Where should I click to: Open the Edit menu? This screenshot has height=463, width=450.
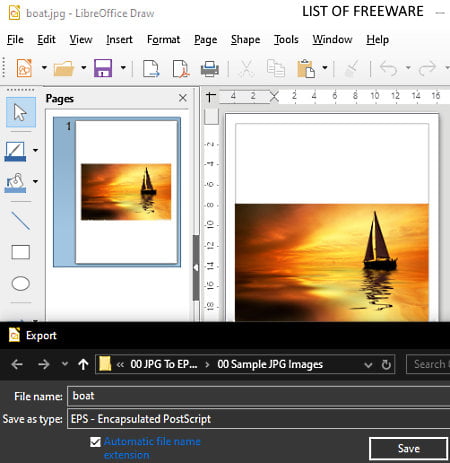[46, 40]
